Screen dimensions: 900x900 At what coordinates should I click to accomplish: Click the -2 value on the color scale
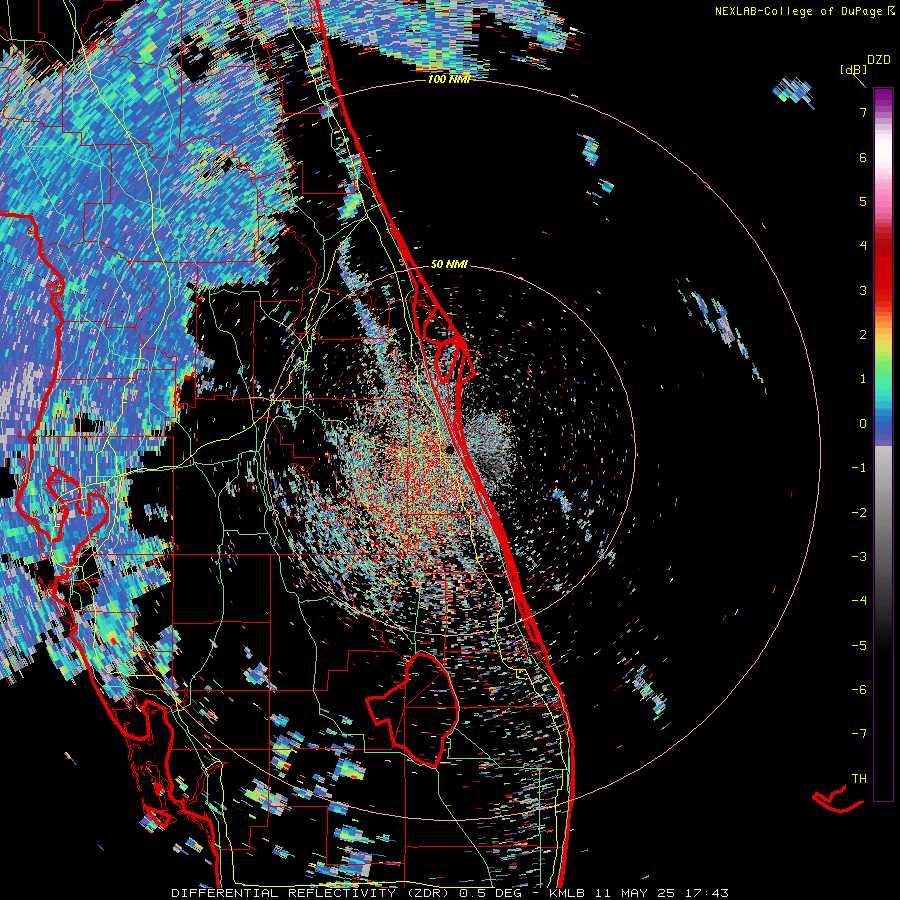pos(859,512)
